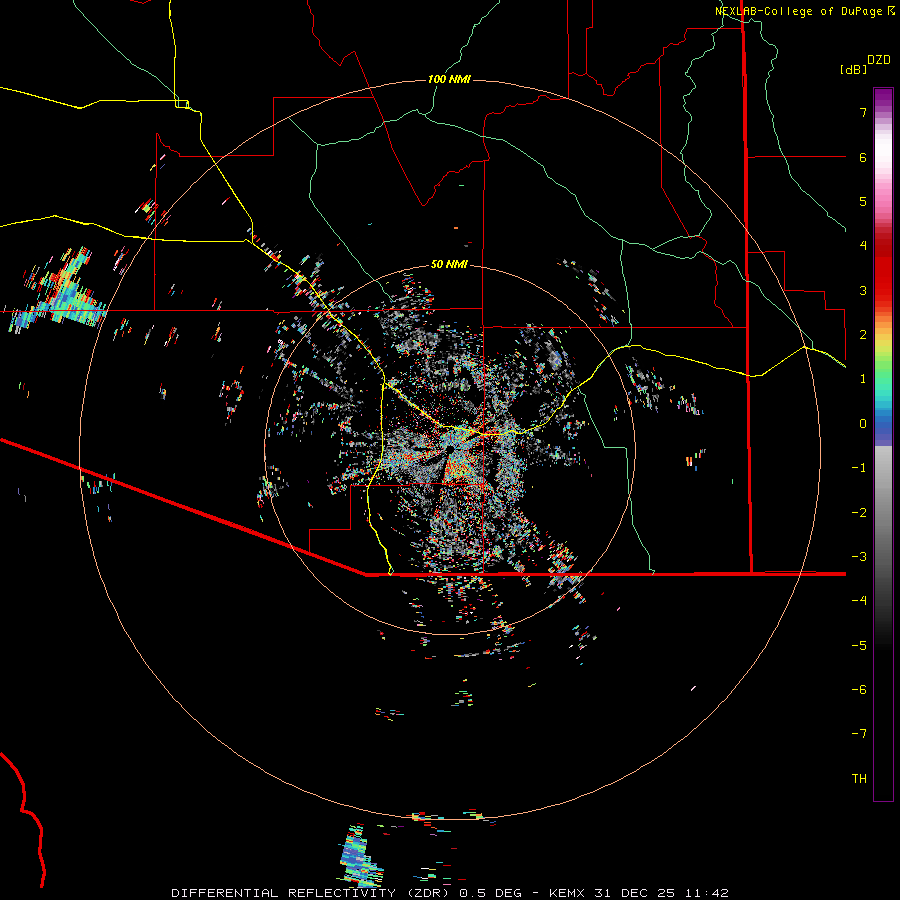Click the 6 value on color scale
This screenshot has width=900, height=900.
tap(863, 157)
